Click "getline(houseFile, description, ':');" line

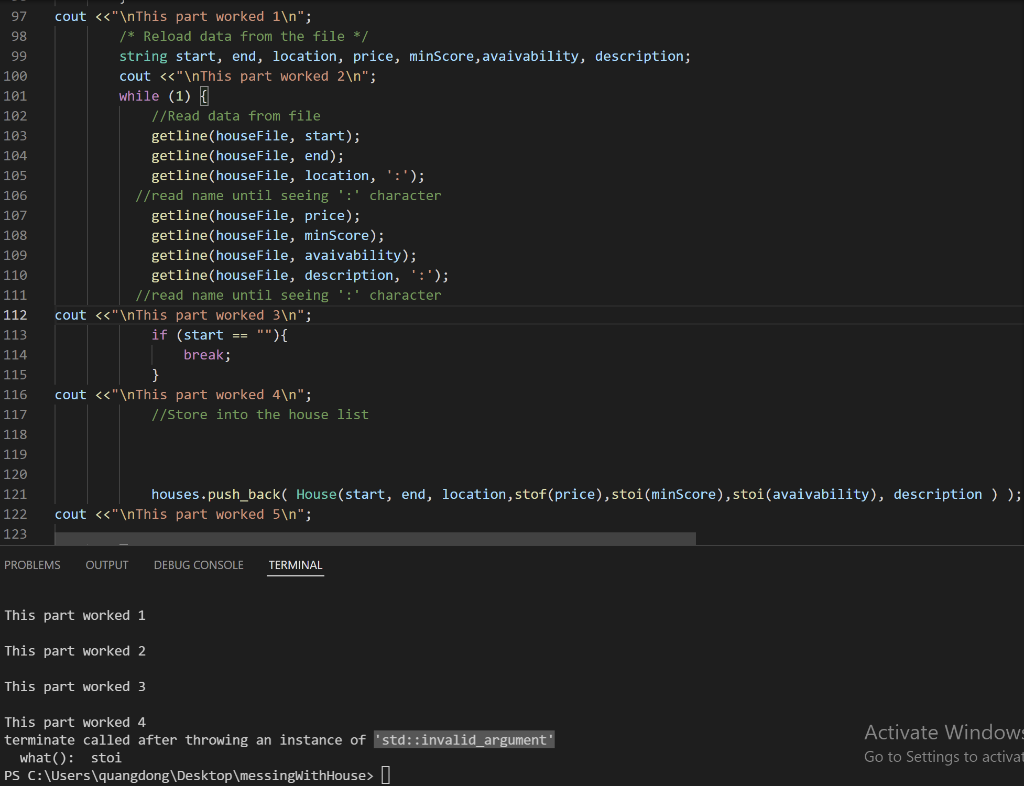(300, 275)
